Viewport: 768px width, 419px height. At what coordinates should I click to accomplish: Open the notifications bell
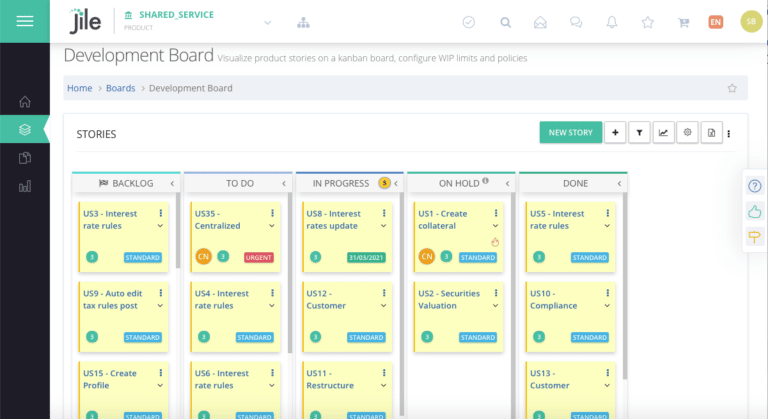coord(612,22)
